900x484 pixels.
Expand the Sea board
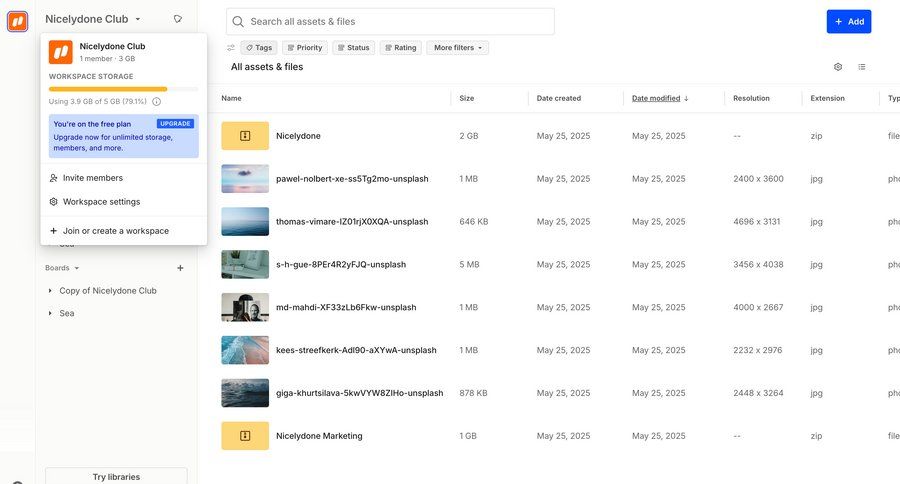click(x=50, y=313)
